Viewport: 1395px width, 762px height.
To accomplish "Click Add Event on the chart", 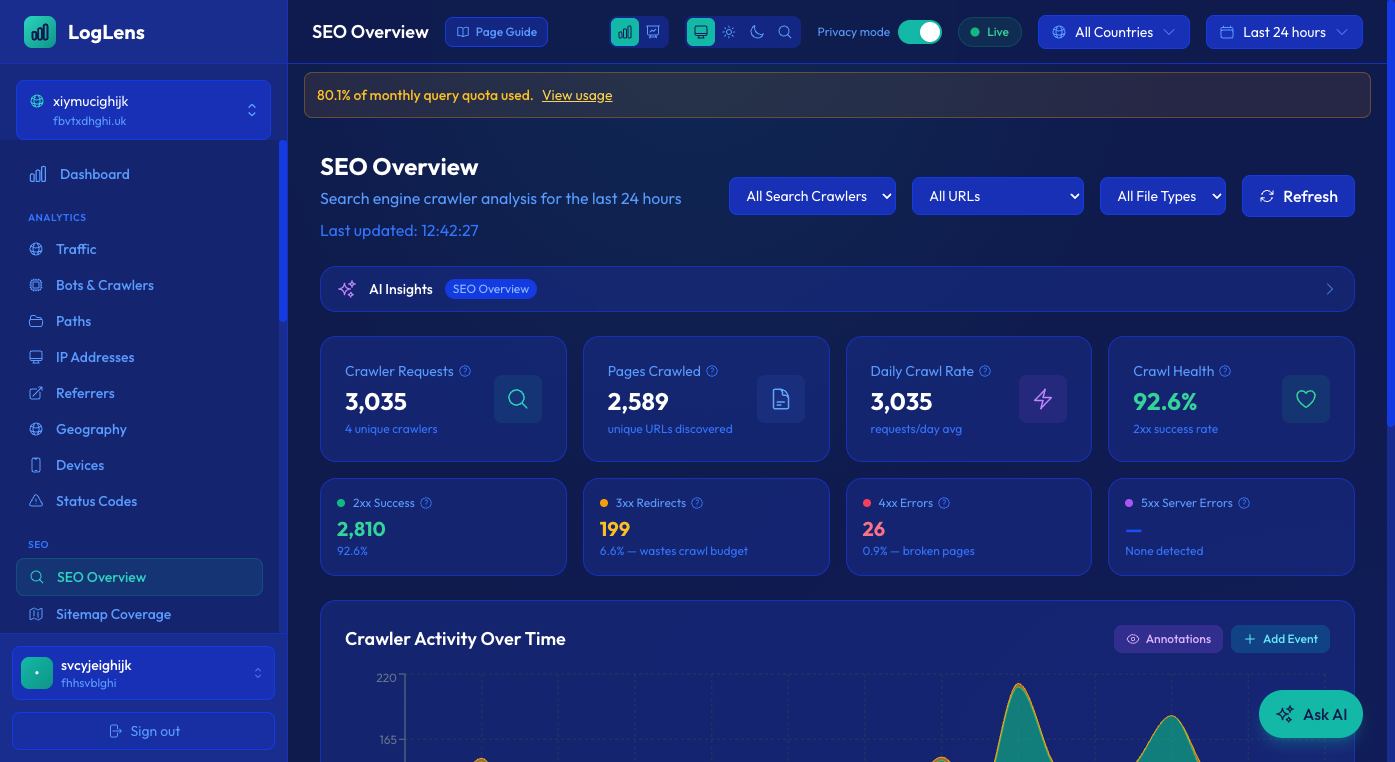I will click(x=1280, y=639).
